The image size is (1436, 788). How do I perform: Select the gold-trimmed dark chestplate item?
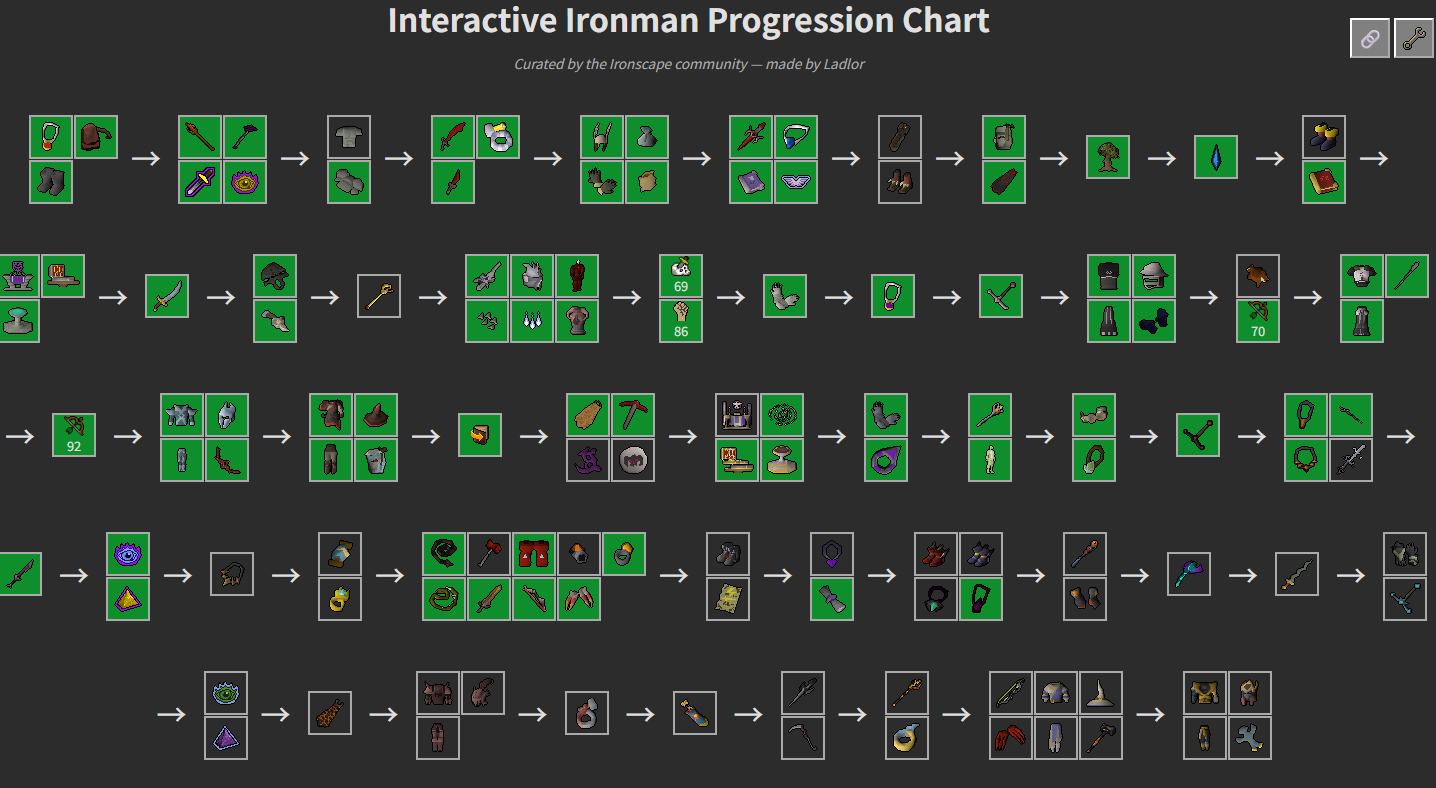point(1205,693)
